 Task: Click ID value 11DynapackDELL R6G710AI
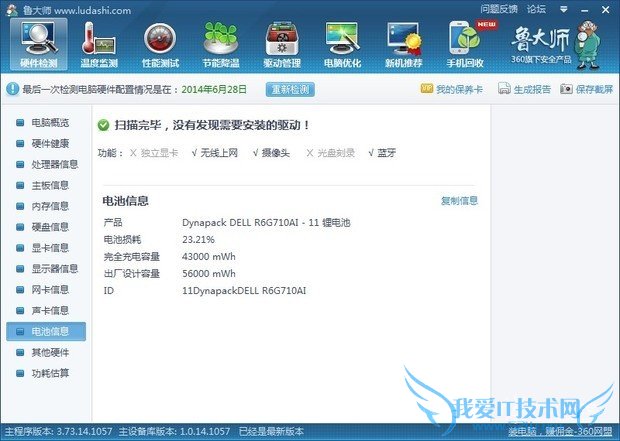[244, 291]
